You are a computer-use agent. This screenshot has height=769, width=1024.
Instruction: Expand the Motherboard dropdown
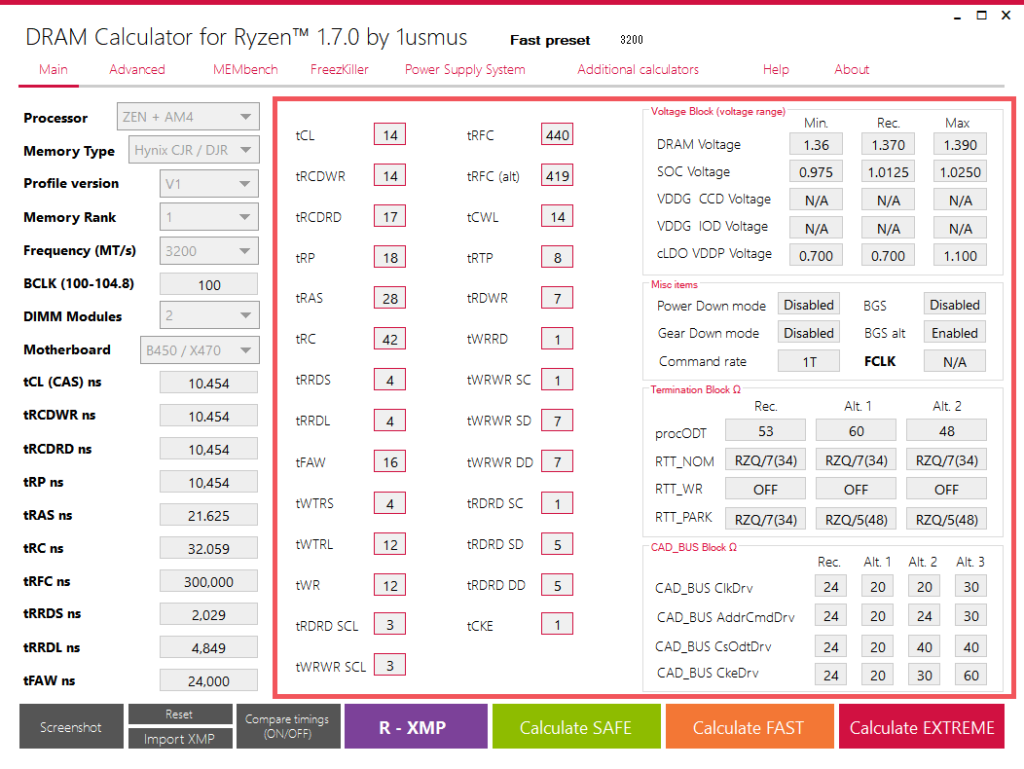click(x=200, y=350)
